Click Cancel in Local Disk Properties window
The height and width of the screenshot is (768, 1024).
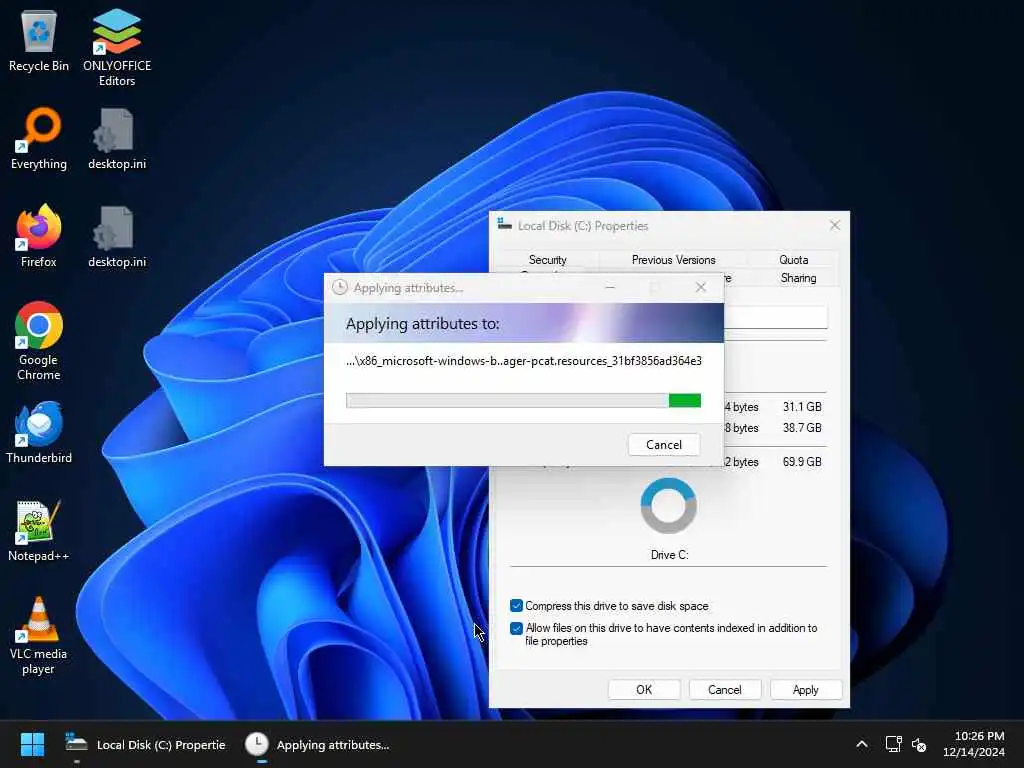[x=724, y=690]
